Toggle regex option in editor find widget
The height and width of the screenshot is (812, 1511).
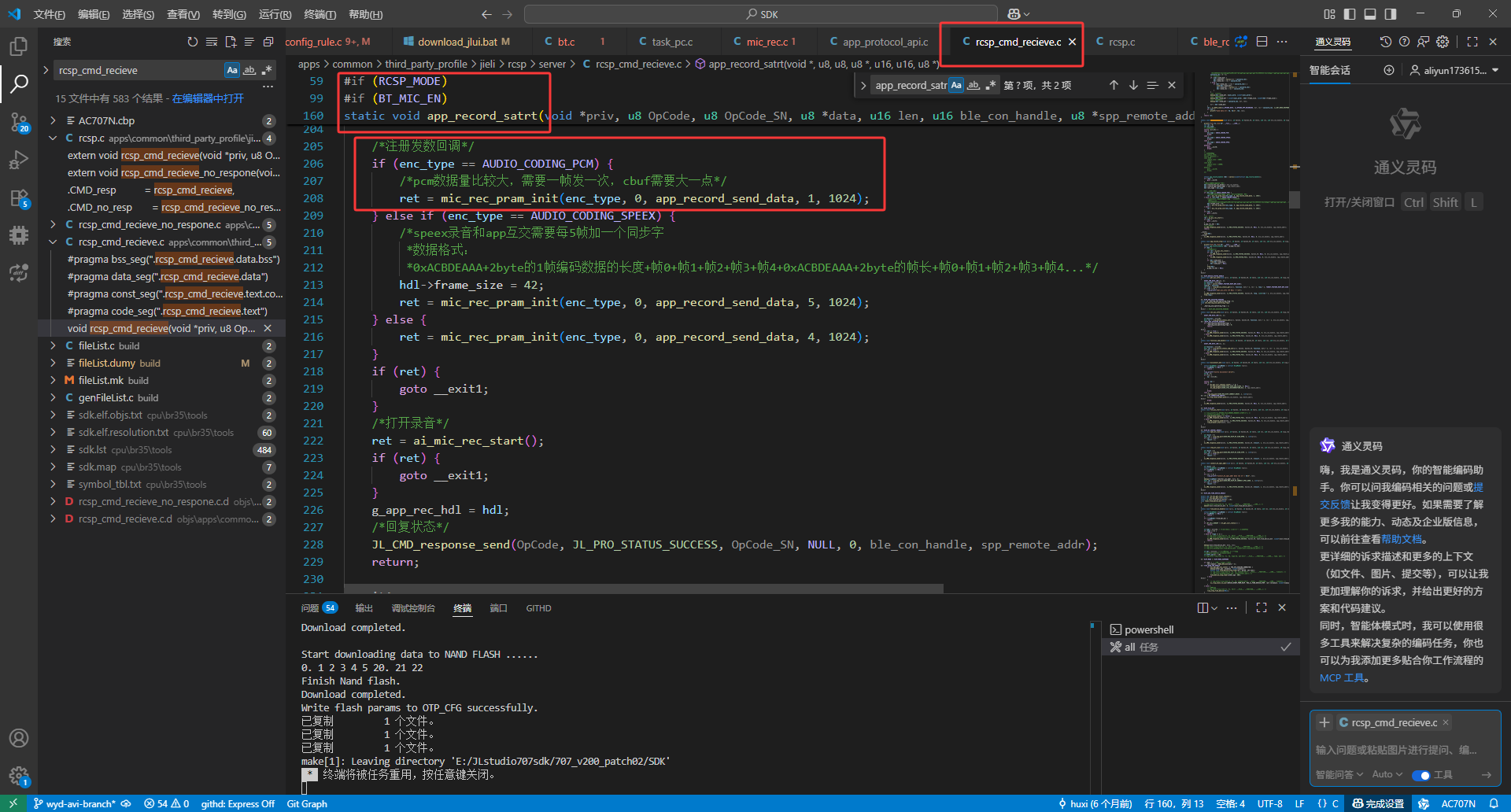(991, 85)
